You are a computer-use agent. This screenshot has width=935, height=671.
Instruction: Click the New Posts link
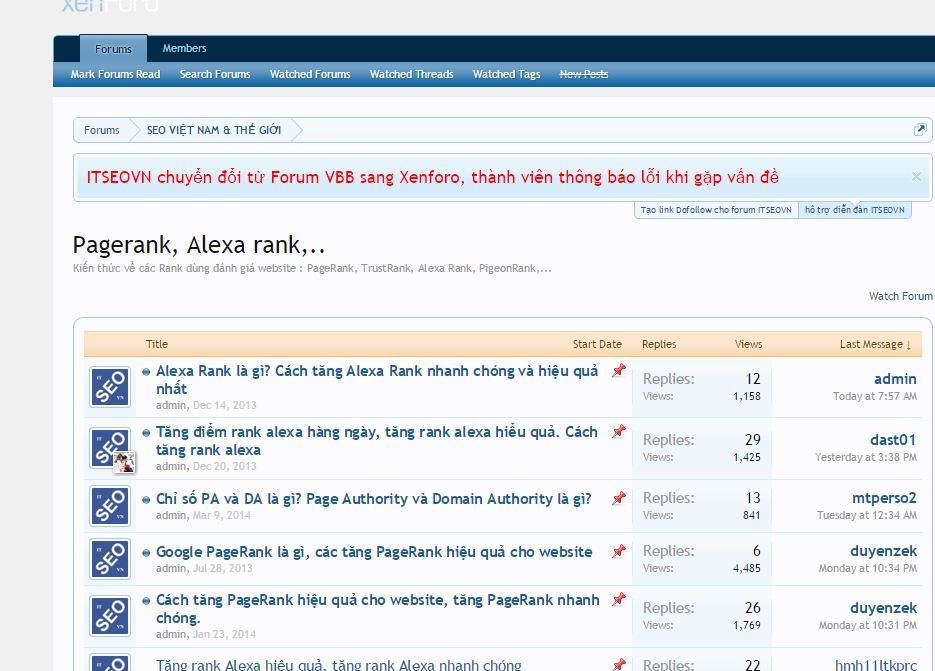point(584,75)
